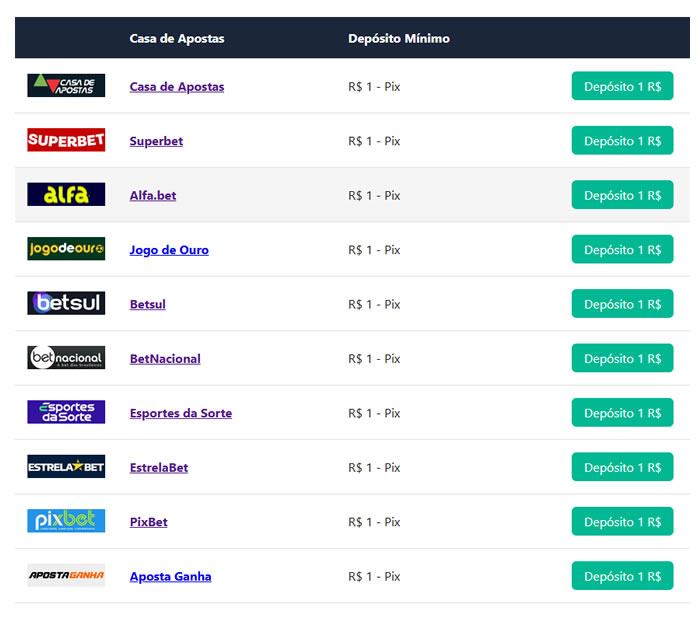
Task: Click the Casa de Apostas logo
Action: click(x=66, y=85)
